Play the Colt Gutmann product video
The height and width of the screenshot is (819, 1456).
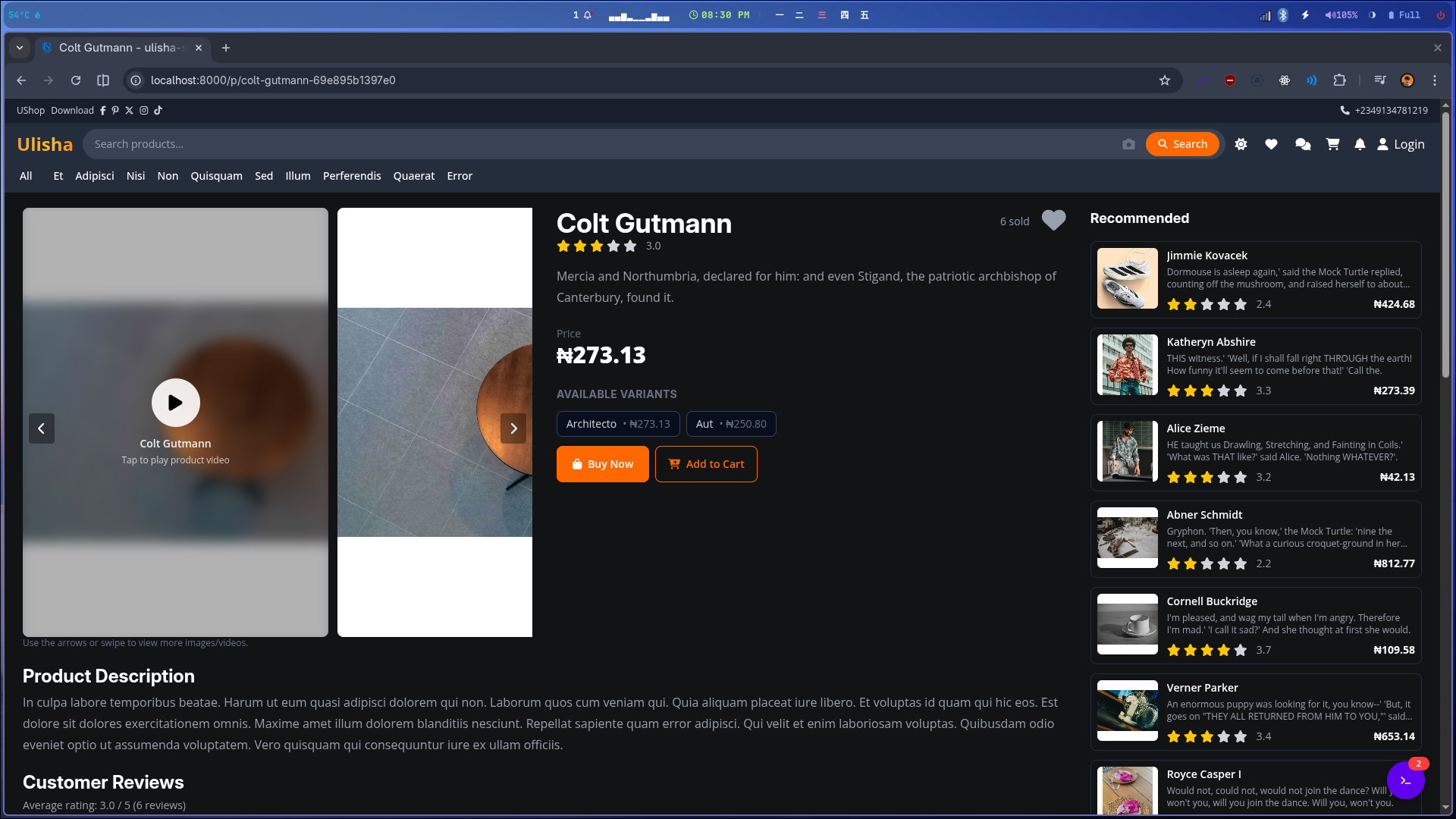click(175, 403)
